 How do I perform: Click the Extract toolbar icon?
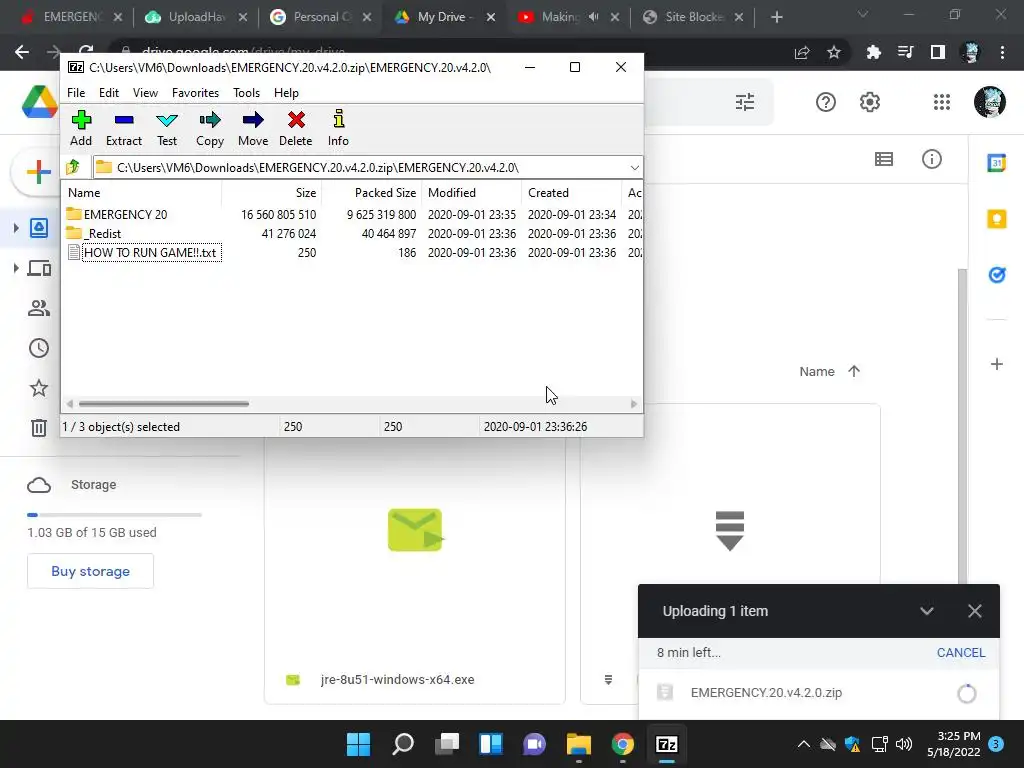[x=123, y=129]
